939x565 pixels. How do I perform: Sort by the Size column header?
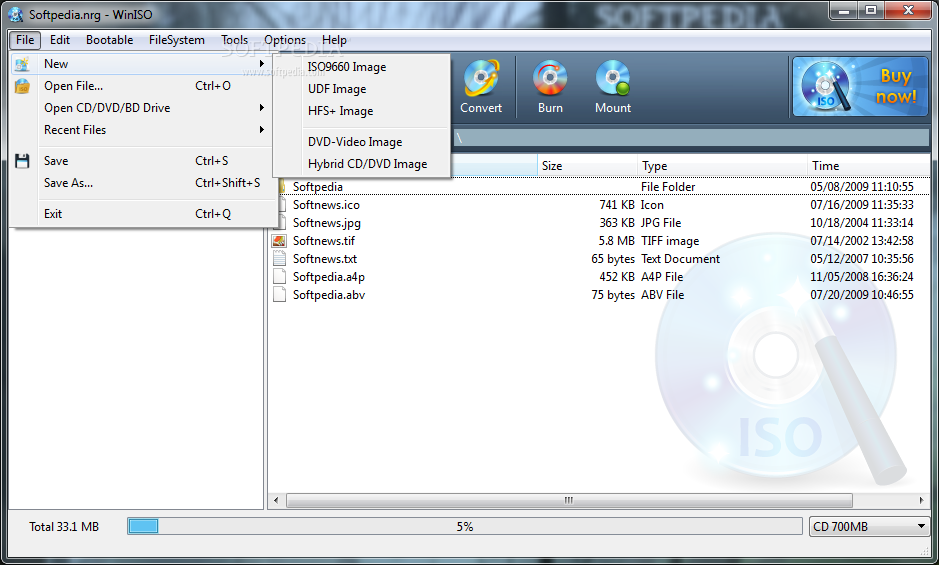point(587,166)
